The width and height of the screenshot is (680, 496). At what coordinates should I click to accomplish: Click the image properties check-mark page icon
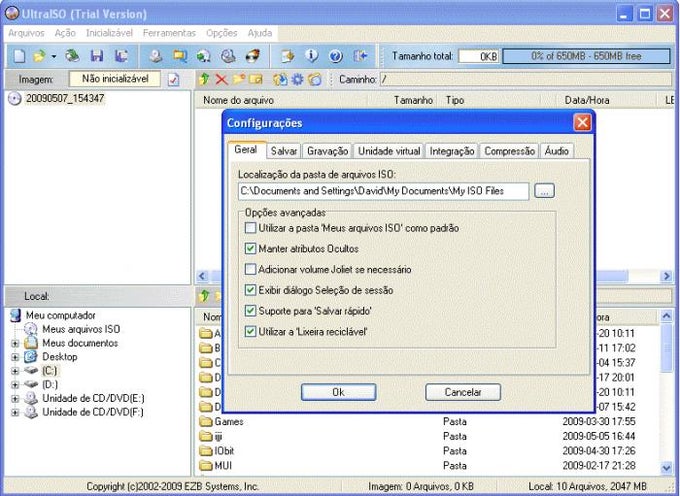pos(173,79)
